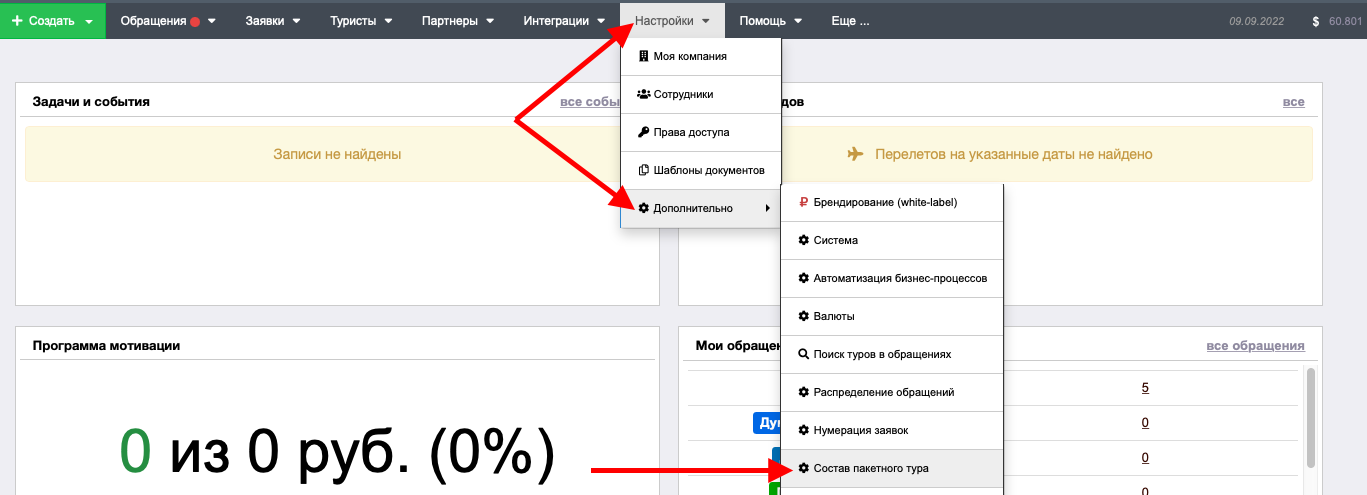This screenshot has height=495, width=1367.
Task: Click Записи не найдены notice
Action: (337, 154)
